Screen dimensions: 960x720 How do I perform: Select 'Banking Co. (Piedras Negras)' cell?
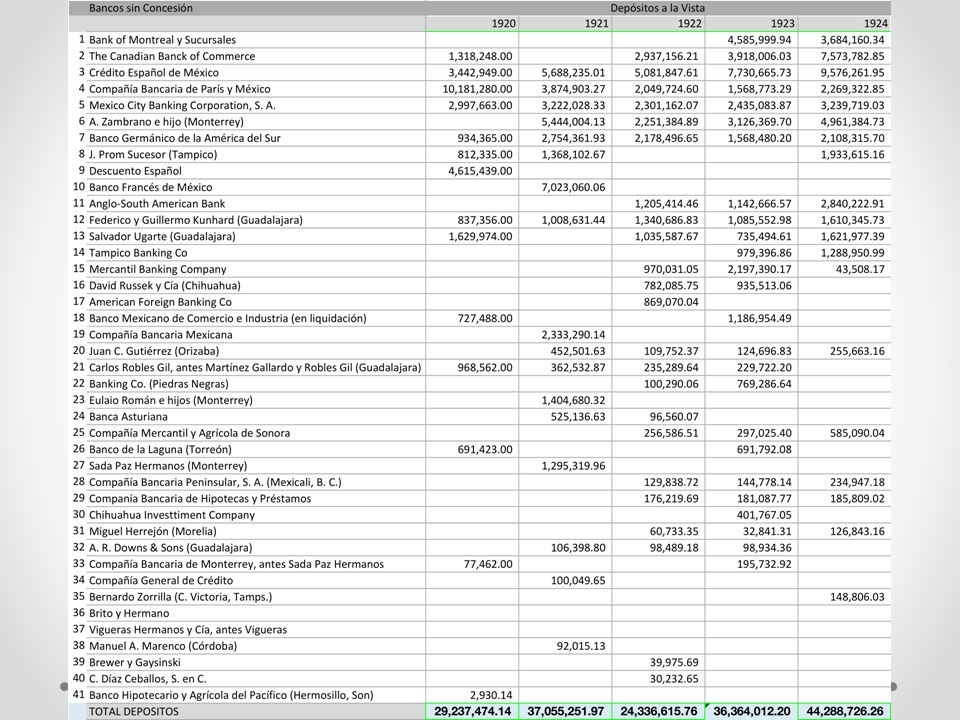click(x=256, y=384)
